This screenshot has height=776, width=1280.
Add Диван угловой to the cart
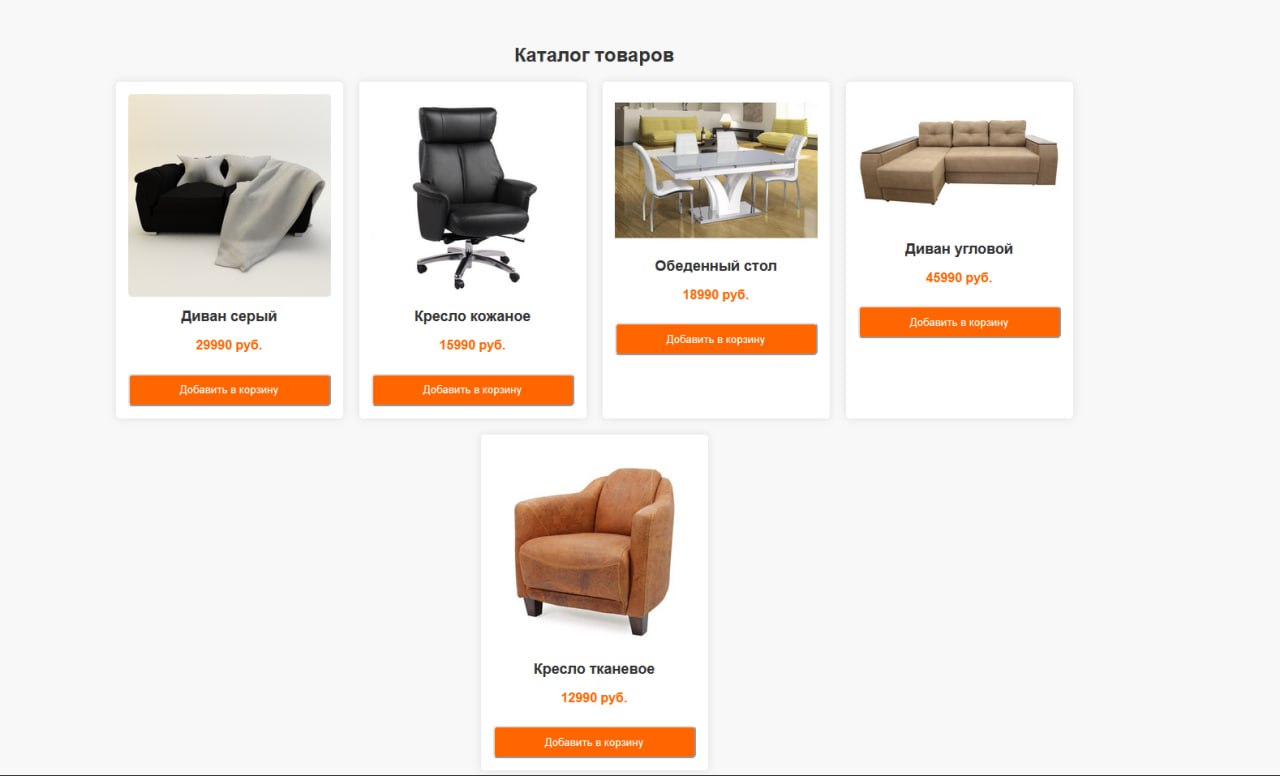959,322
